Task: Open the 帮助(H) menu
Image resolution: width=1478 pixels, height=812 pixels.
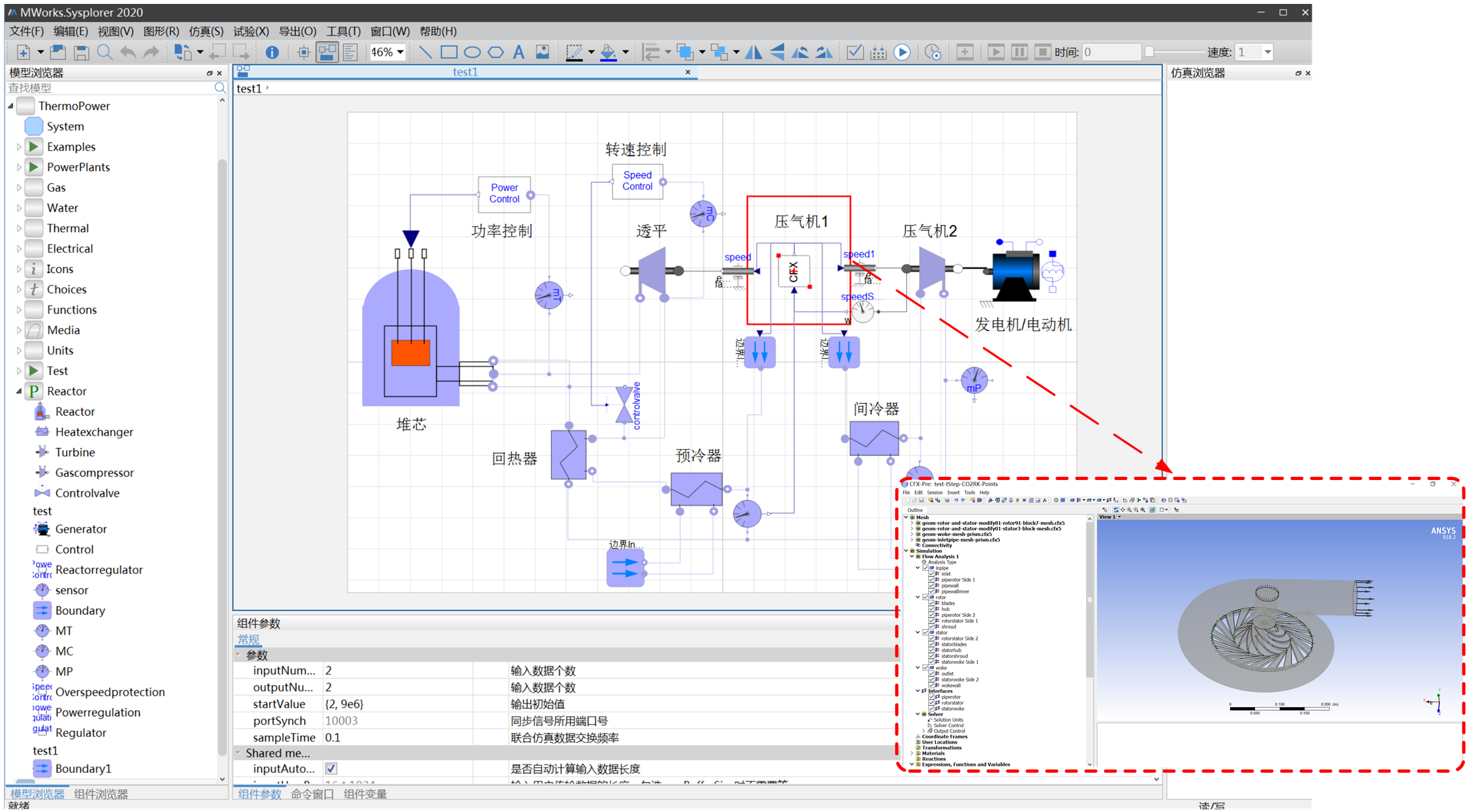Action: [x=438, y=31]
